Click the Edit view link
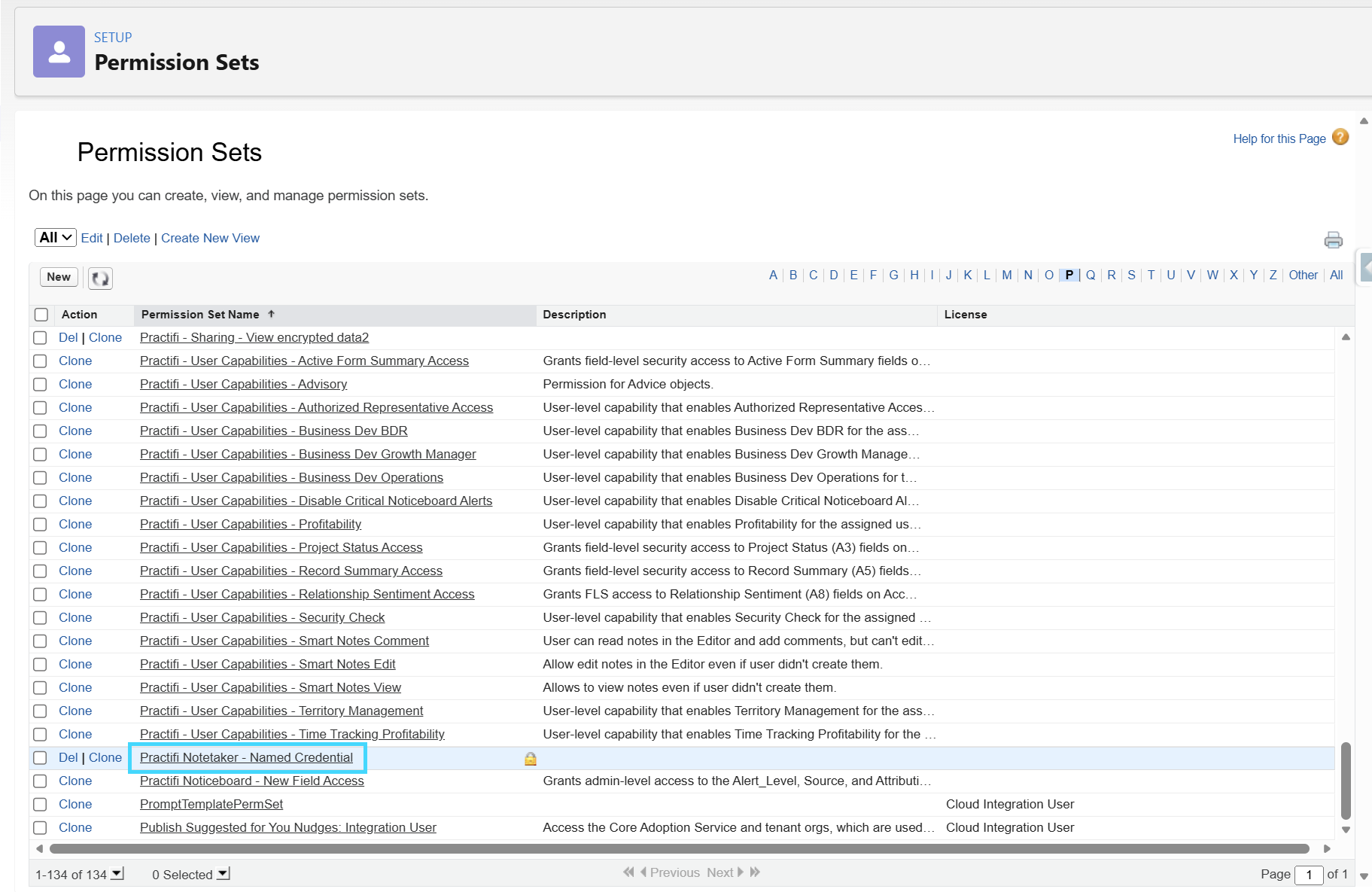The width and height of the screenshot is (1372, 892). coord(92,238)
